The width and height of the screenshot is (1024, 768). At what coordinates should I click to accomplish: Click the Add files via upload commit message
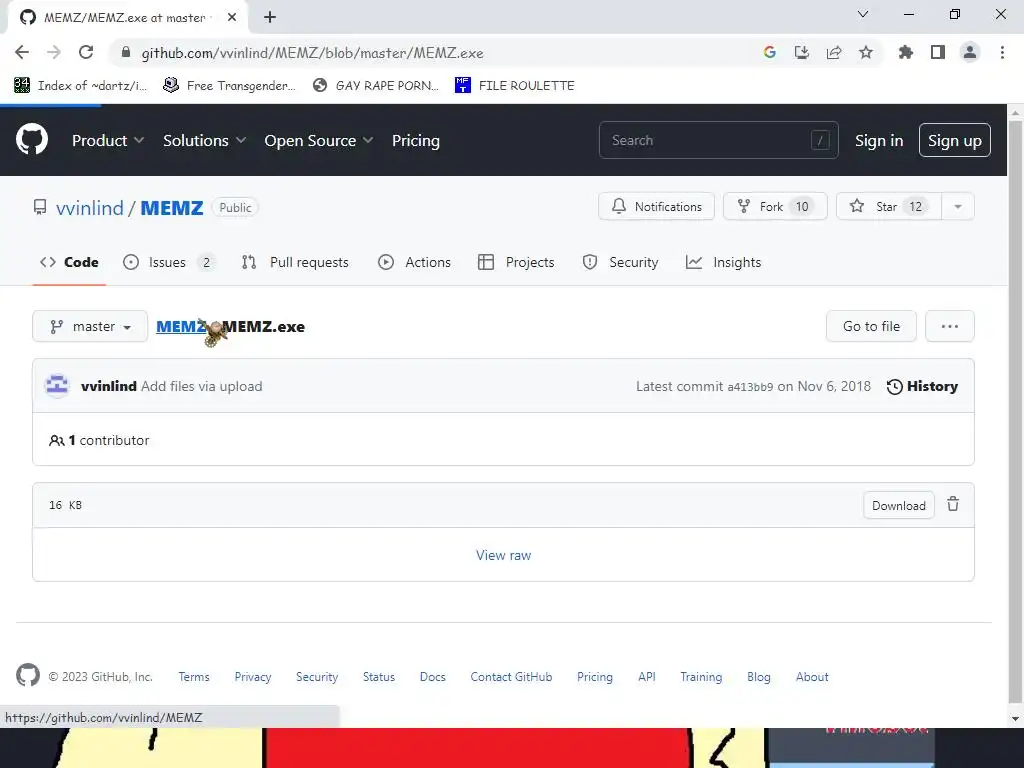point(202,386)
